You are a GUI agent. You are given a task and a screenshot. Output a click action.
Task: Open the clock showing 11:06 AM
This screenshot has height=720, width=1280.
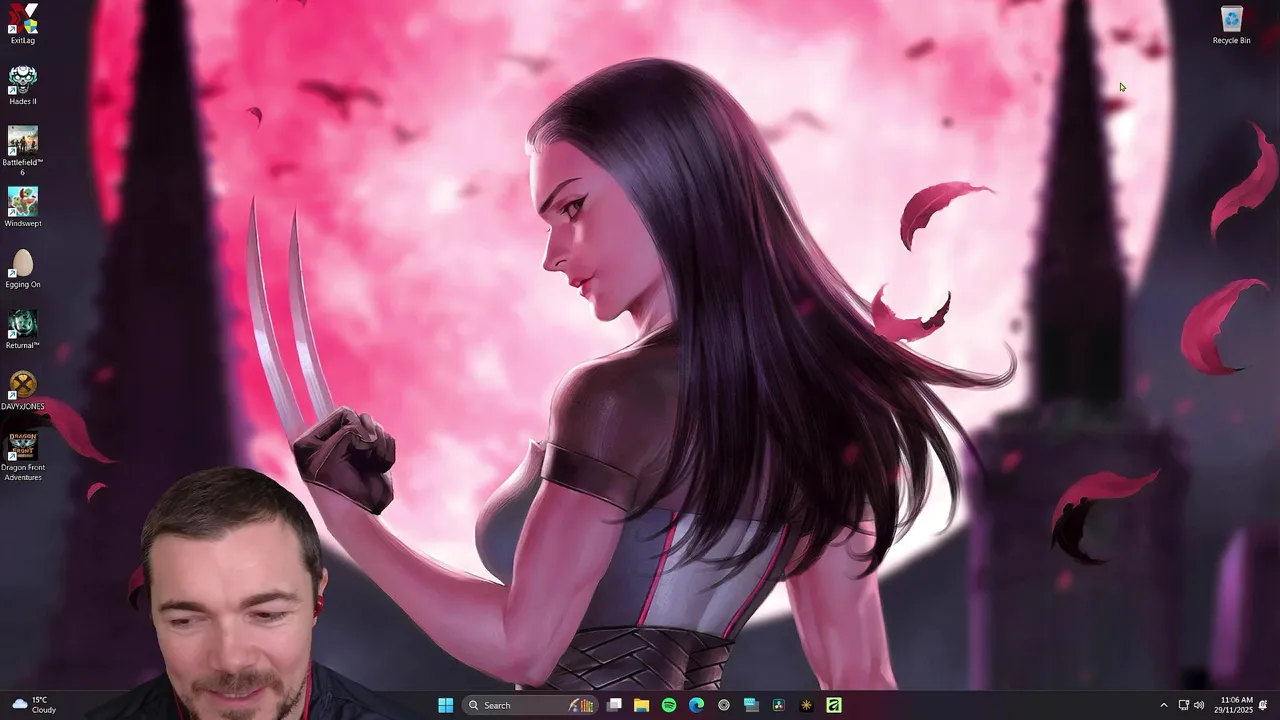pos(1233,705)
